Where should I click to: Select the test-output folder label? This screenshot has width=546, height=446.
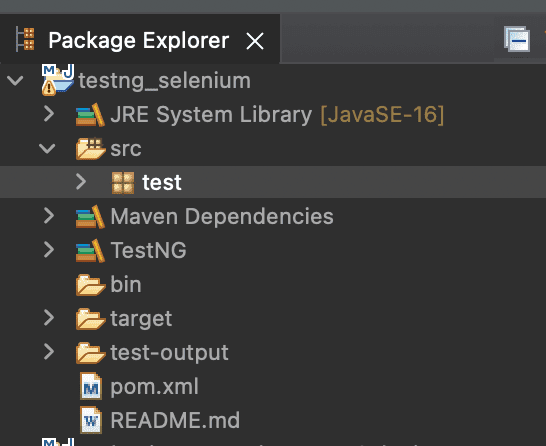click(x=169, y=353)
